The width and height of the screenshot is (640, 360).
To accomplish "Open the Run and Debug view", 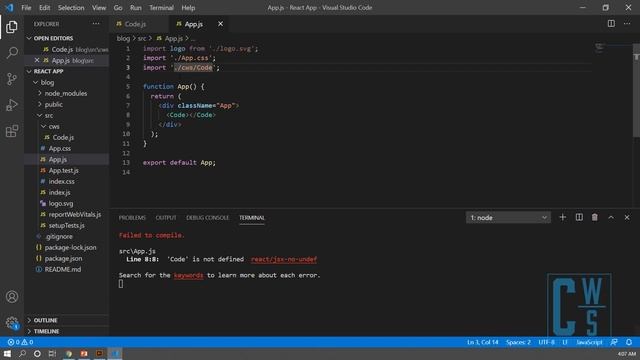I will coord(12,105).
